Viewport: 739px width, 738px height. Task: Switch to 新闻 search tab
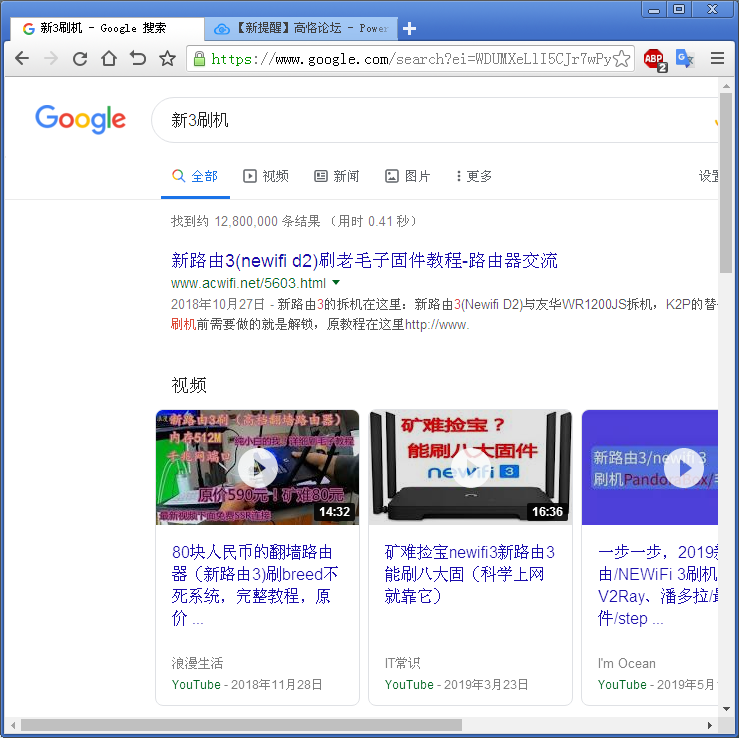point(337,176)
